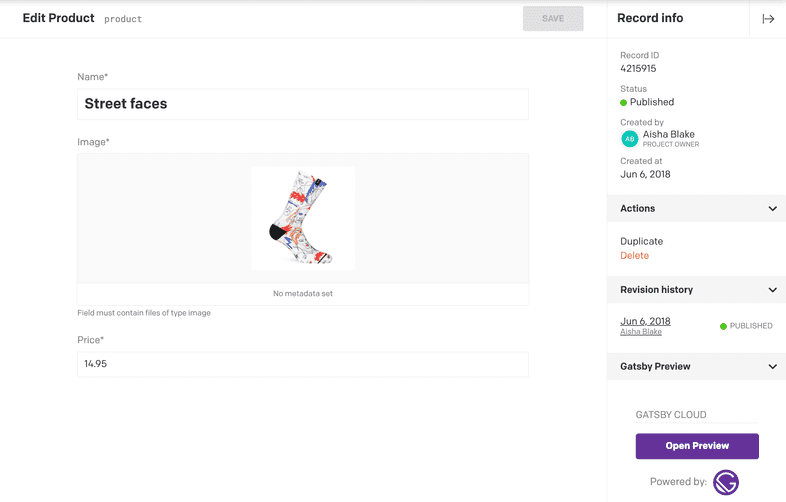Click the Record ID number 4215915
Viewport: 786px width, 502px height.
click(x=638, y=69)
